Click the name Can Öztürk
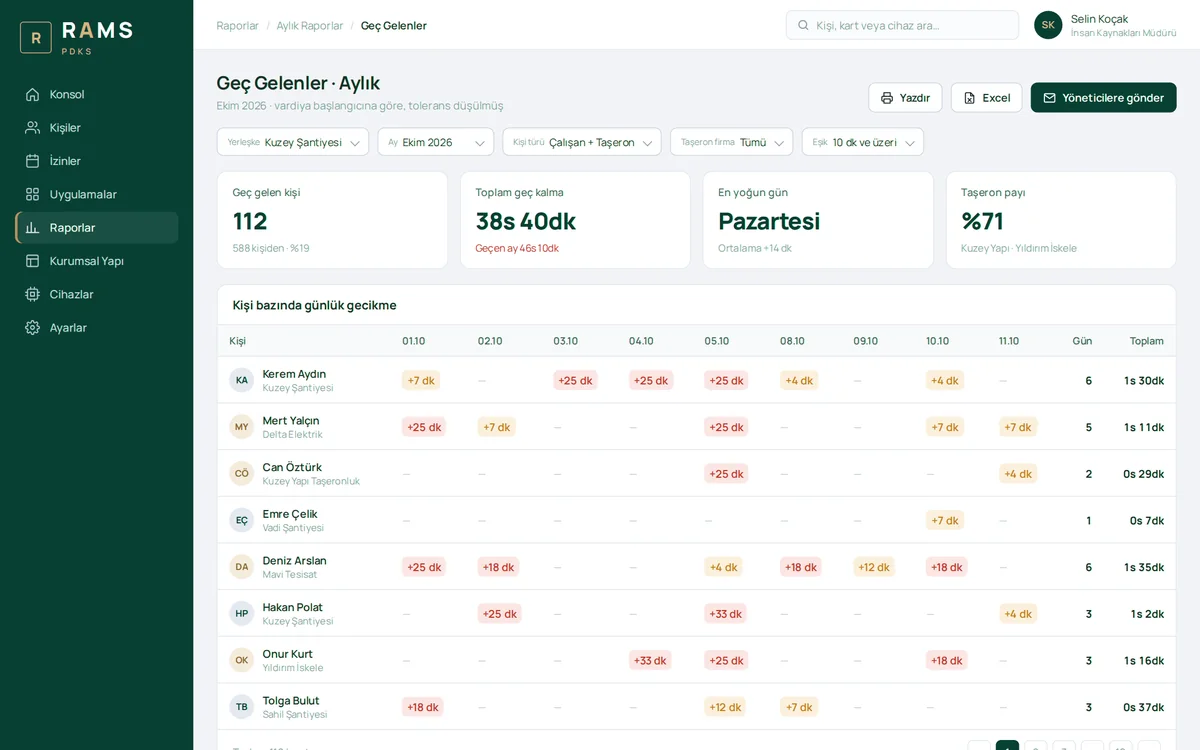The width and height of the screenshot is (1200, 750). pos(292,467)
